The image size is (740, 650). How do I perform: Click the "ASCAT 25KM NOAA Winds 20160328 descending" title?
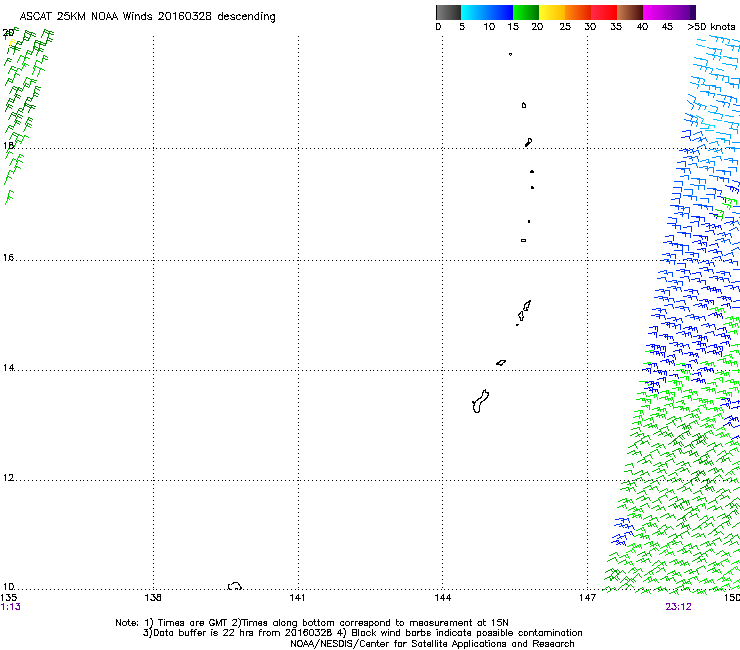coord(147,17)
